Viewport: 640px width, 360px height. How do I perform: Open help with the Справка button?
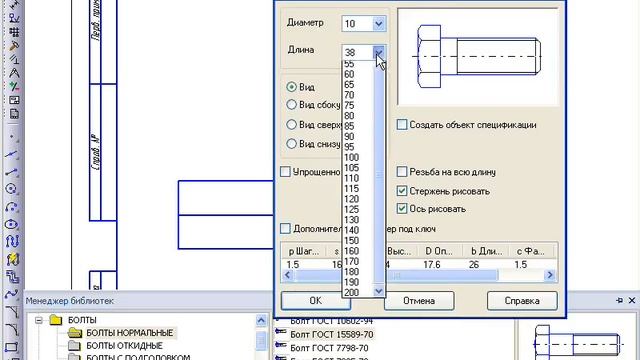click(522, 301)
